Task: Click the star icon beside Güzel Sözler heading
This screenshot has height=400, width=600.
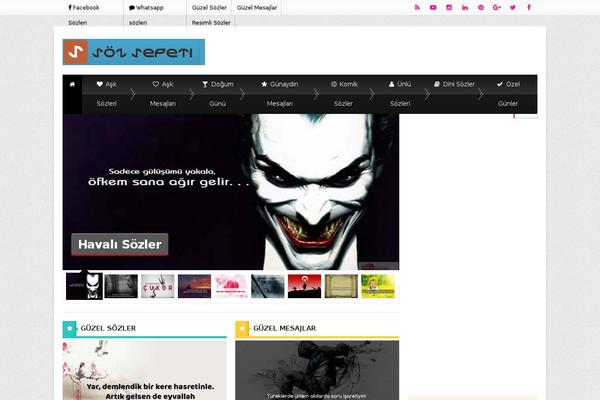Action: [x=70, y=328]
